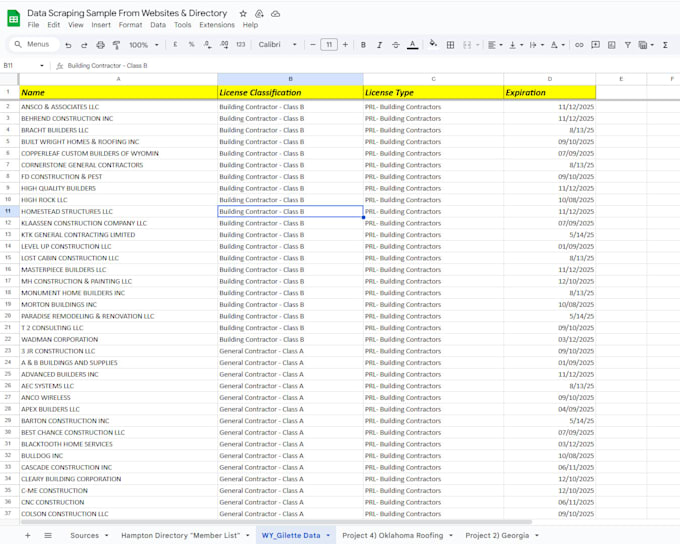Apply percent format
This screenshot has height=544, width=680.
tap(191, 44)
